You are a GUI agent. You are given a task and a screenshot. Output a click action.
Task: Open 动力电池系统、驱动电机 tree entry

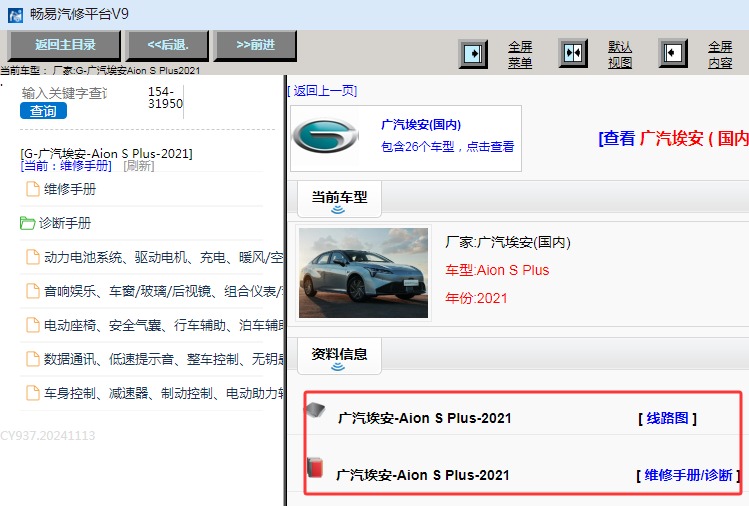click(x=163, y=257)
